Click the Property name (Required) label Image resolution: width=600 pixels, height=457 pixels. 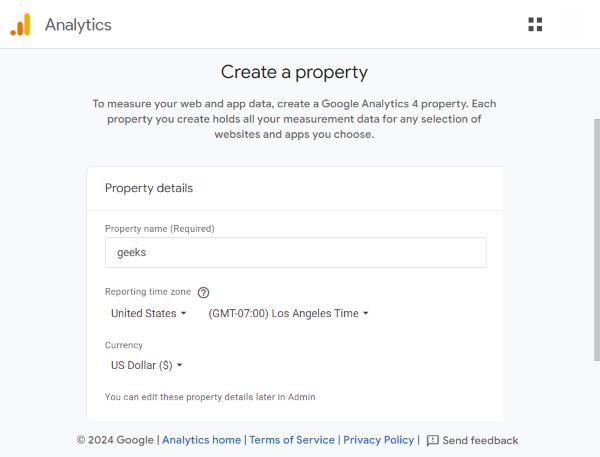pos(159,229)
